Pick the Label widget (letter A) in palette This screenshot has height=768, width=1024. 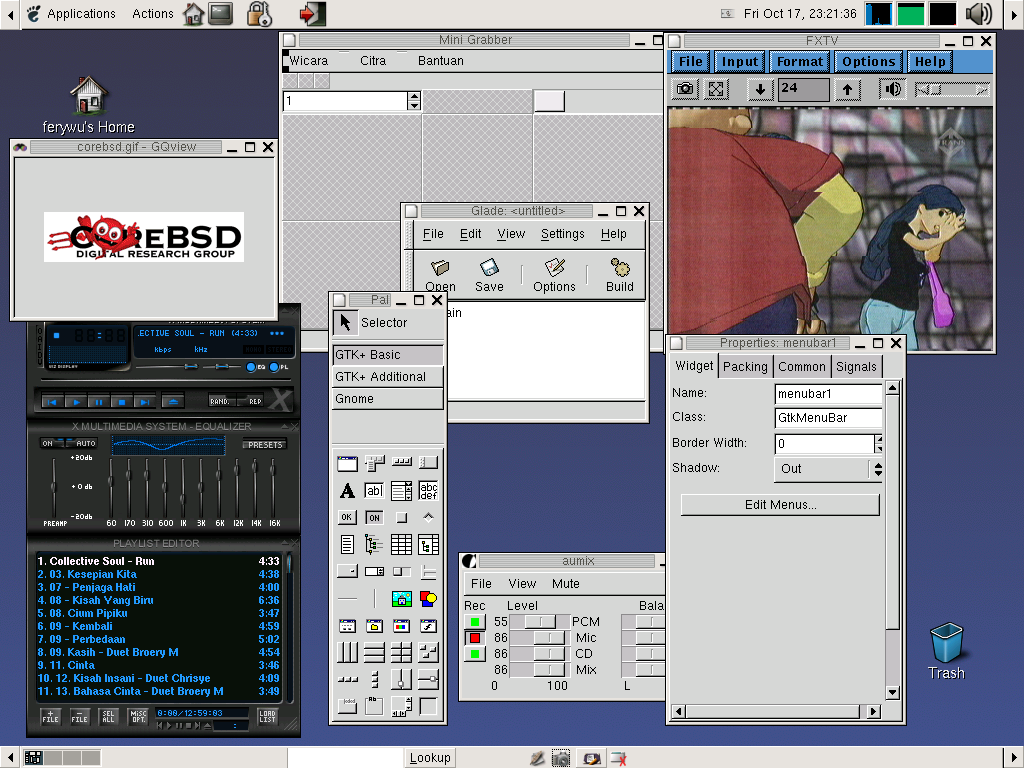(347, 490)
